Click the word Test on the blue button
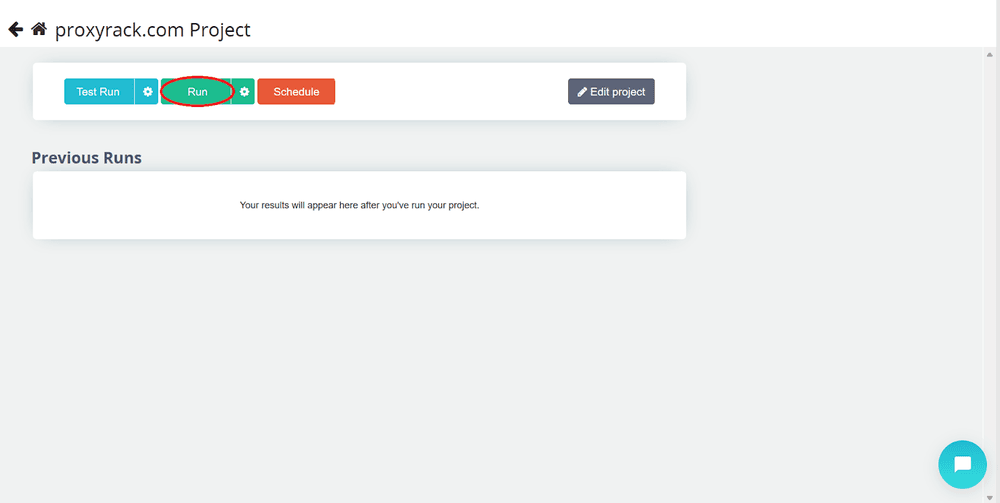Image resolution: width=1000 pixels, height=503 pixels. click(86, 92)
